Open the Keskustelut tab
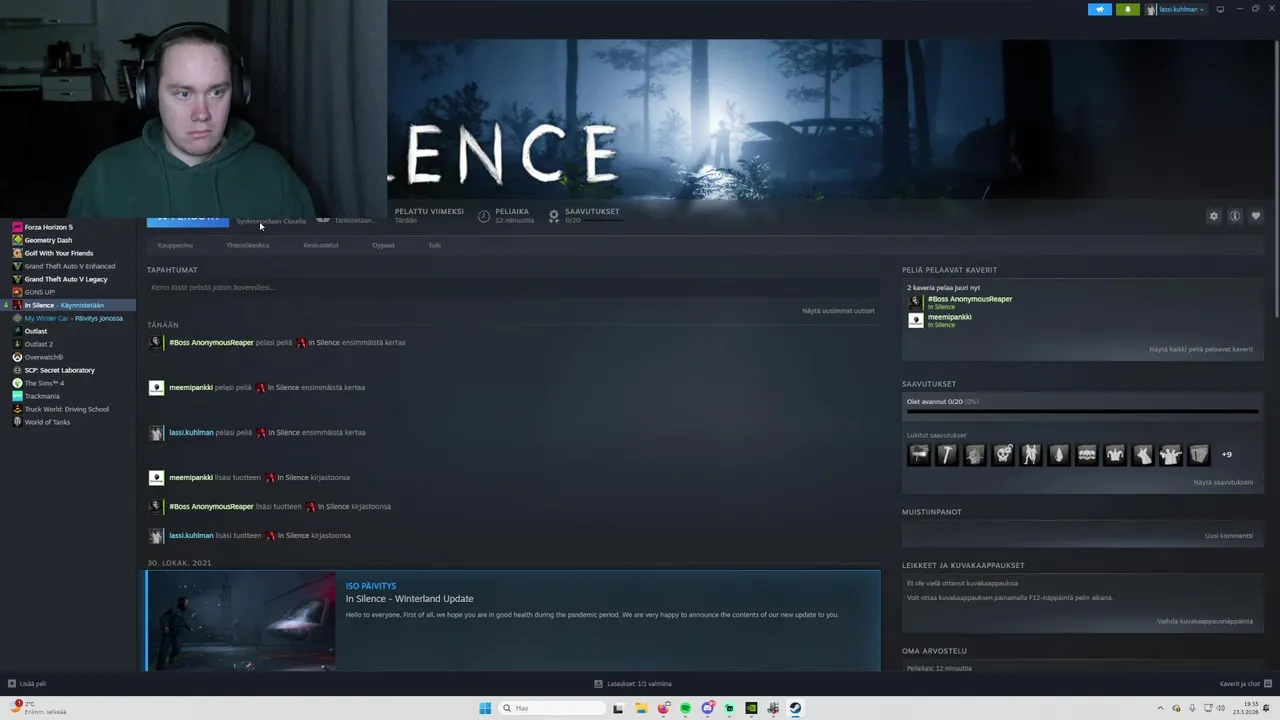 tap(321, 245)
